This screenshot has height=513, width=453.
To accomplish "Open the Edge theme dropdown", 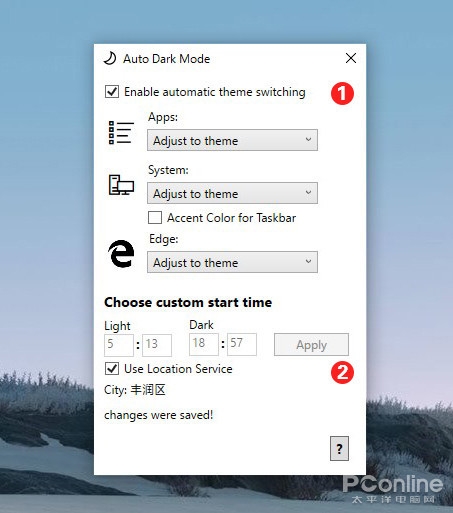I will coord(232,262).
